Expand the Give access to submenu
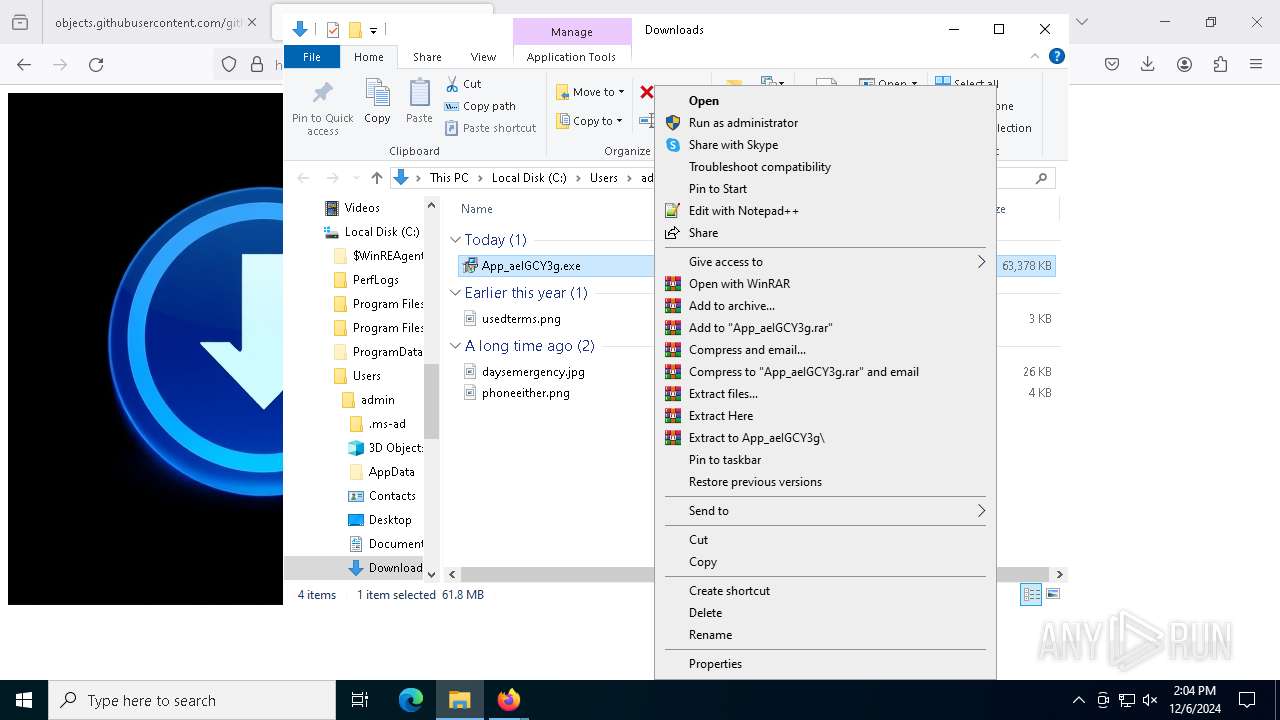Viewport: 1280px width, 720px height. pyautogui.click(x=825, y=262)
